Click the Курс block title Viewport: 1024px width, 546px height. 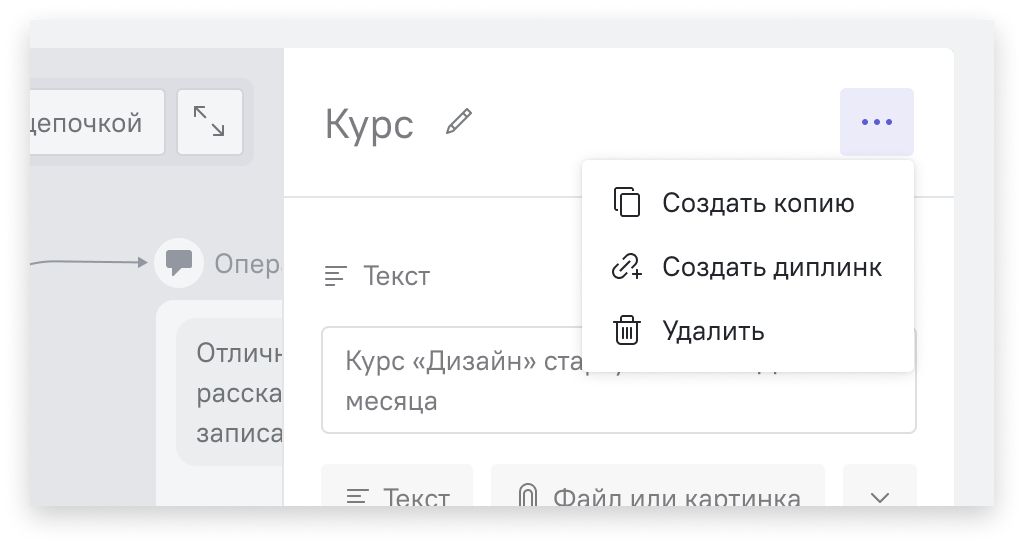370,123
